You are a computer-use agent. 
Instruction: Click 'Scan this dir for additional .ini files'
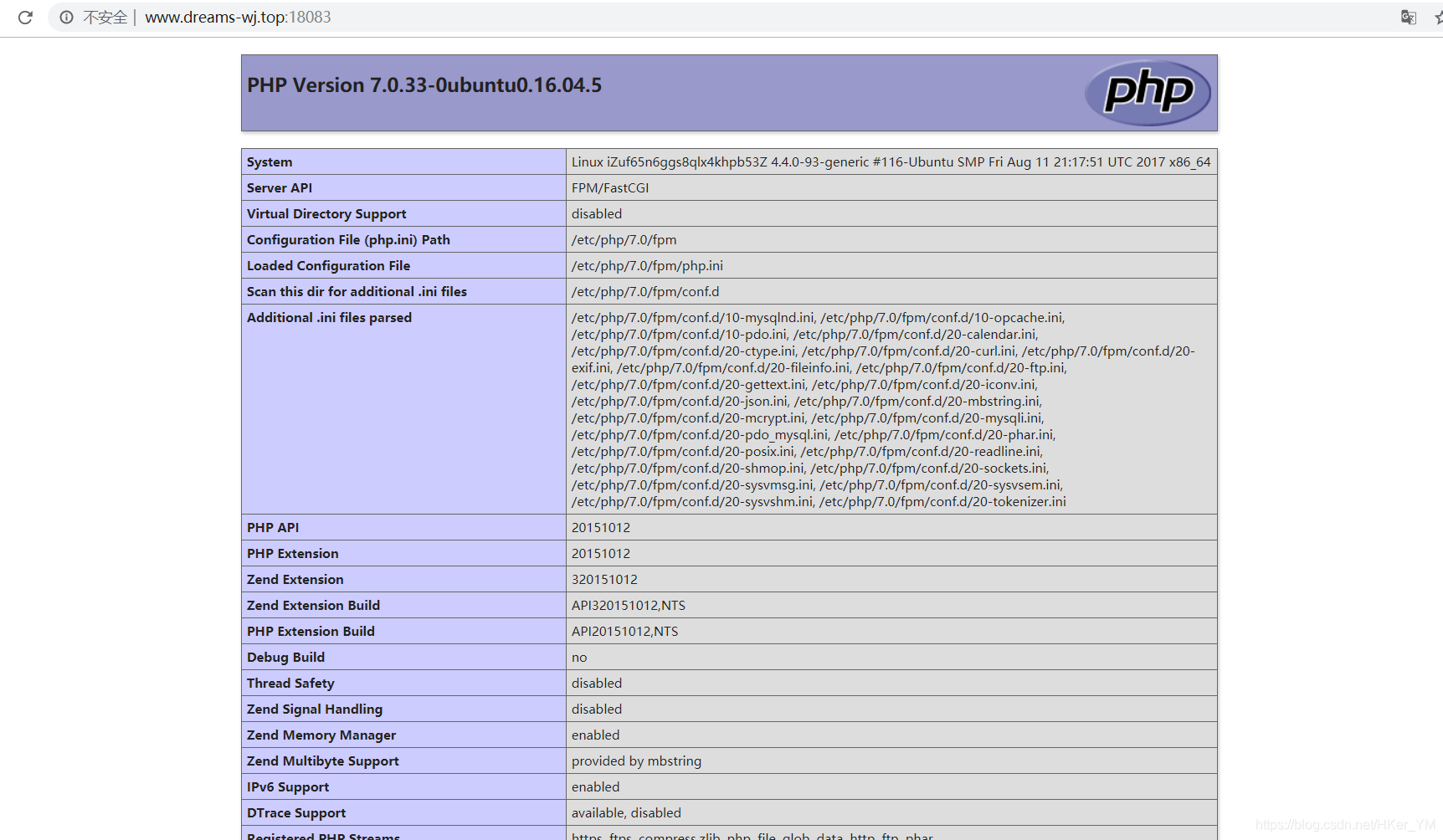(357, 292)
